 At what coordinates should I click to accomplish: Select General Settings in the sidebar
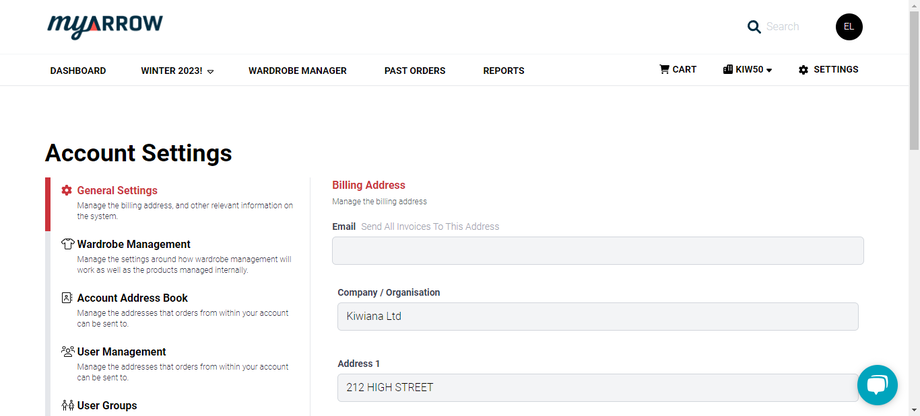coord(117,191)
